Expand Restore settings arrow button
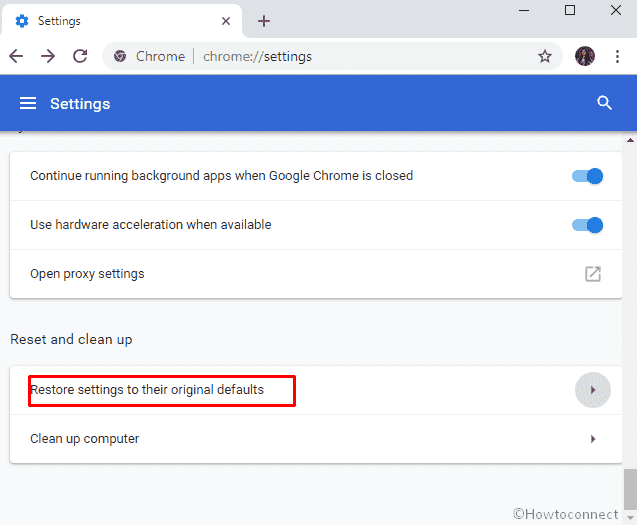This screenshot has height=525, width=637. (593, 390)
